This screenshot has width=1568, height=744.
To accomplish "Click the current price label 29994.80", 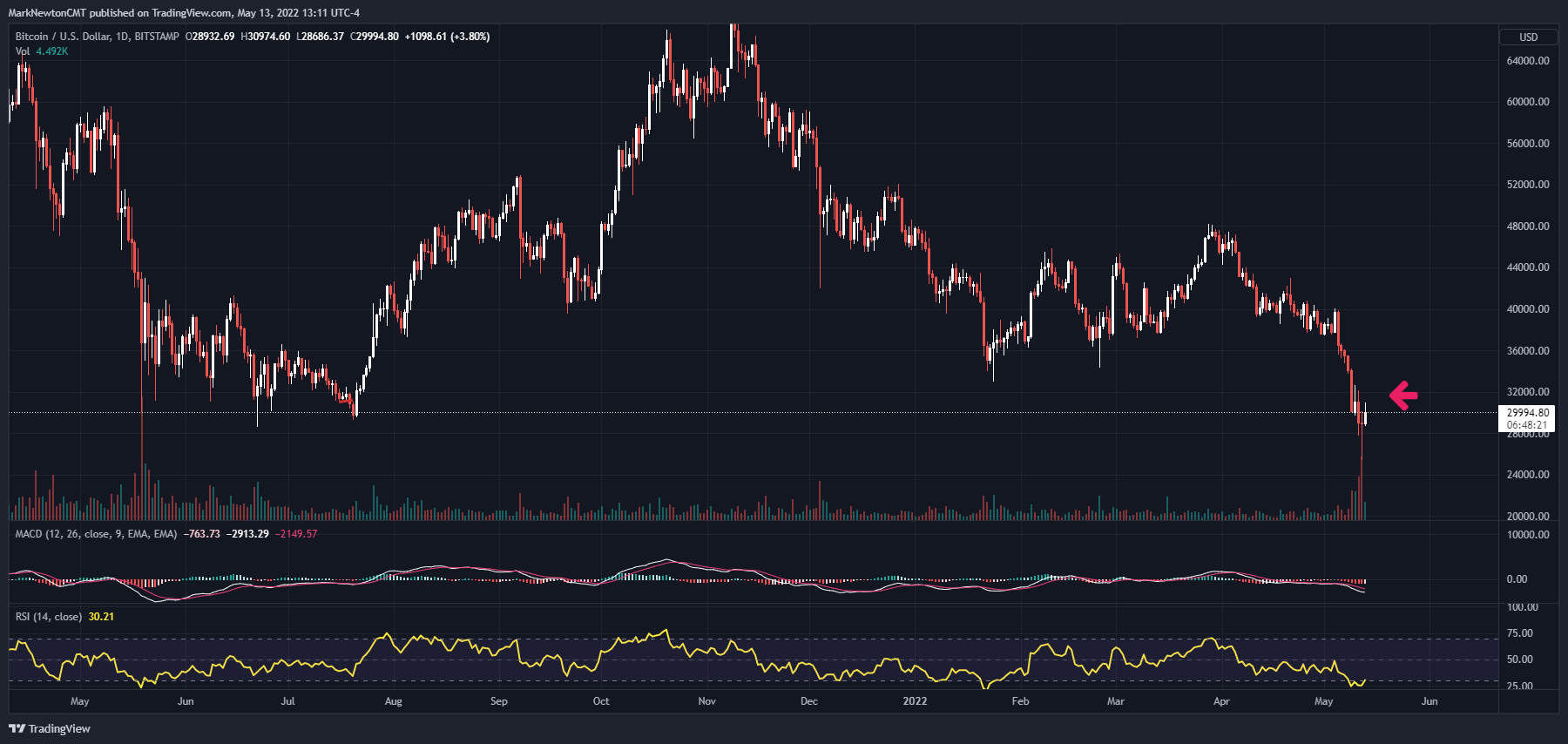I will (1528, 413).
